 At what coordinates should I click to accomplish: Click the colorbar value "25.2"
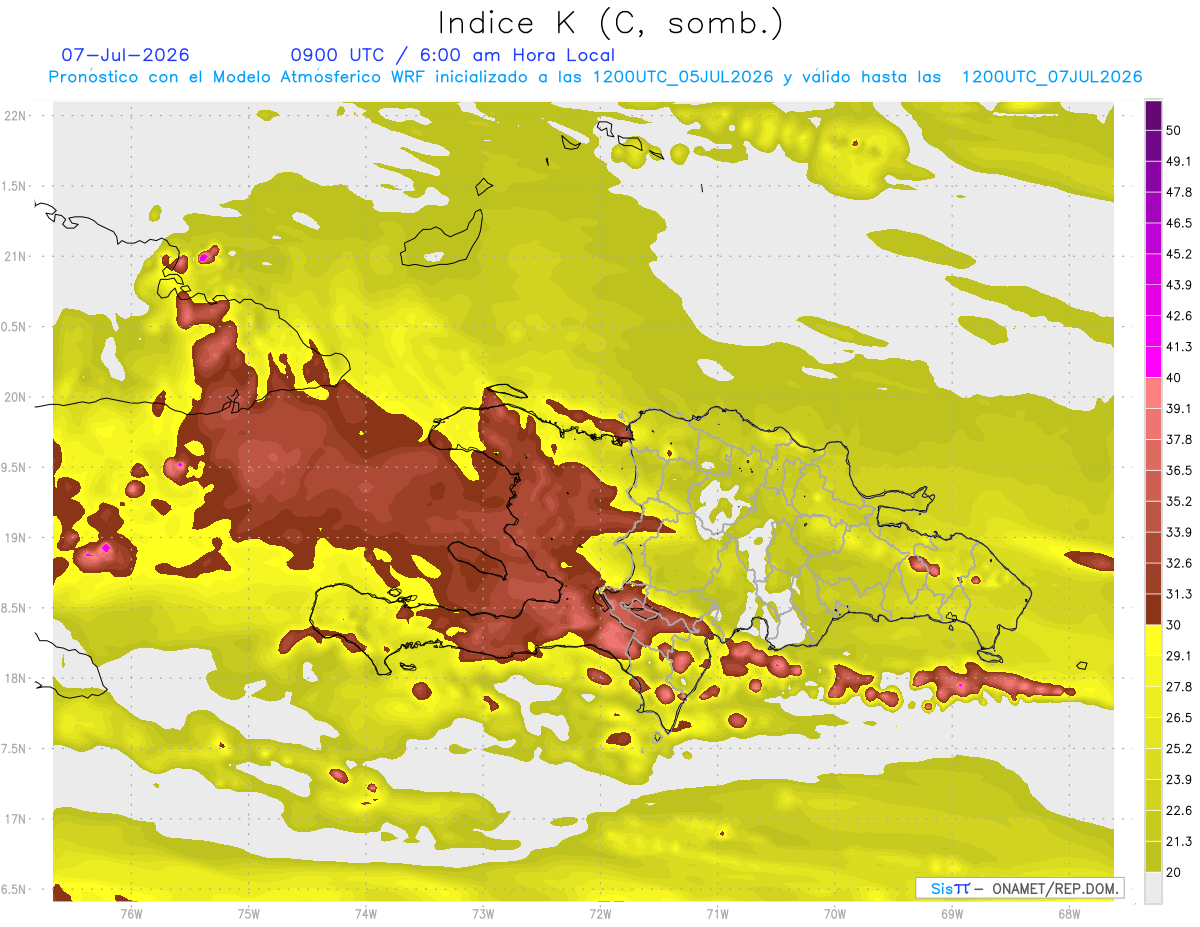[1179, 749]
